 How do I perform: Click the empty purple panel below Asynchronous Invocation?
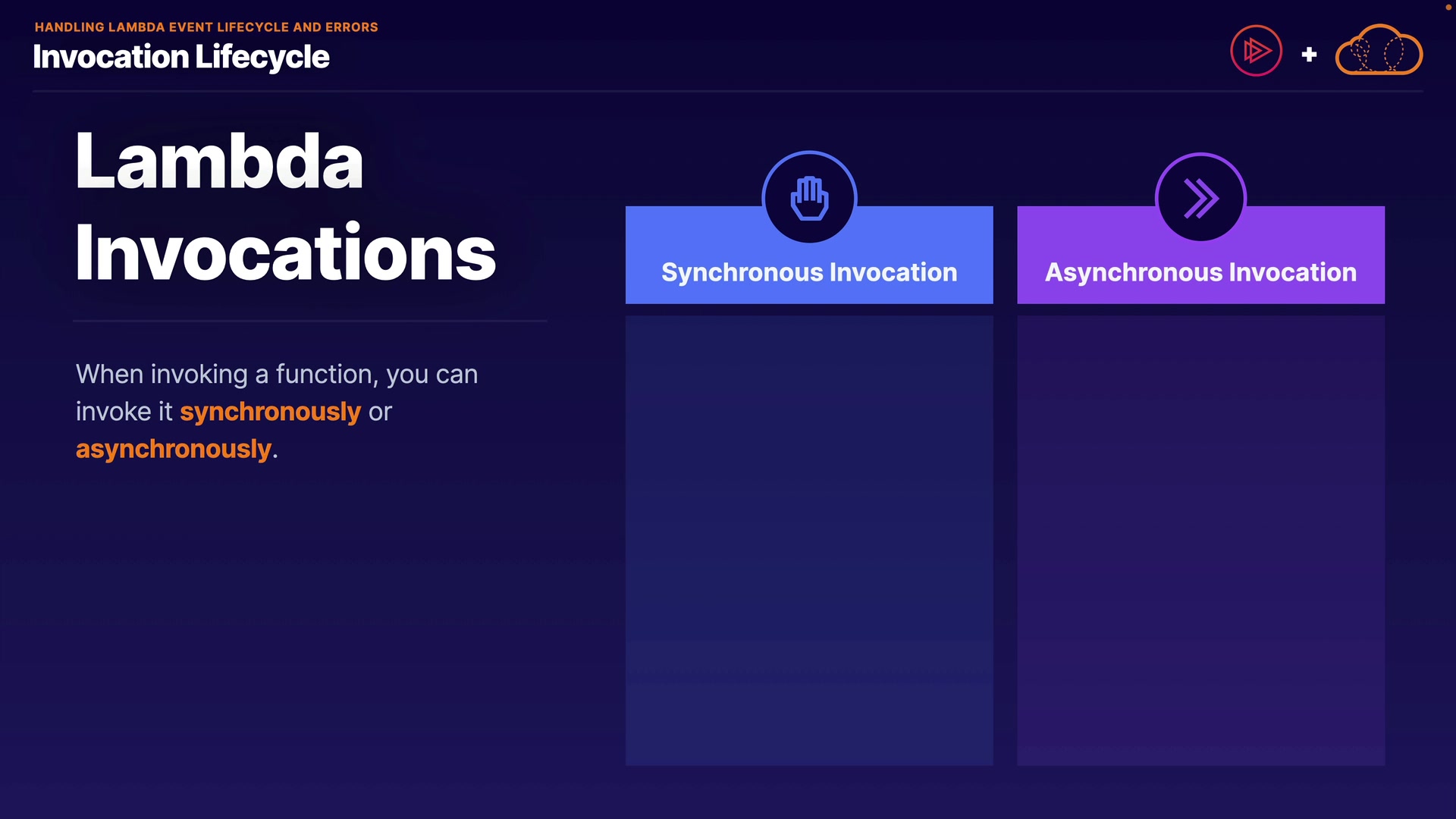click(x=1200, y=540)
